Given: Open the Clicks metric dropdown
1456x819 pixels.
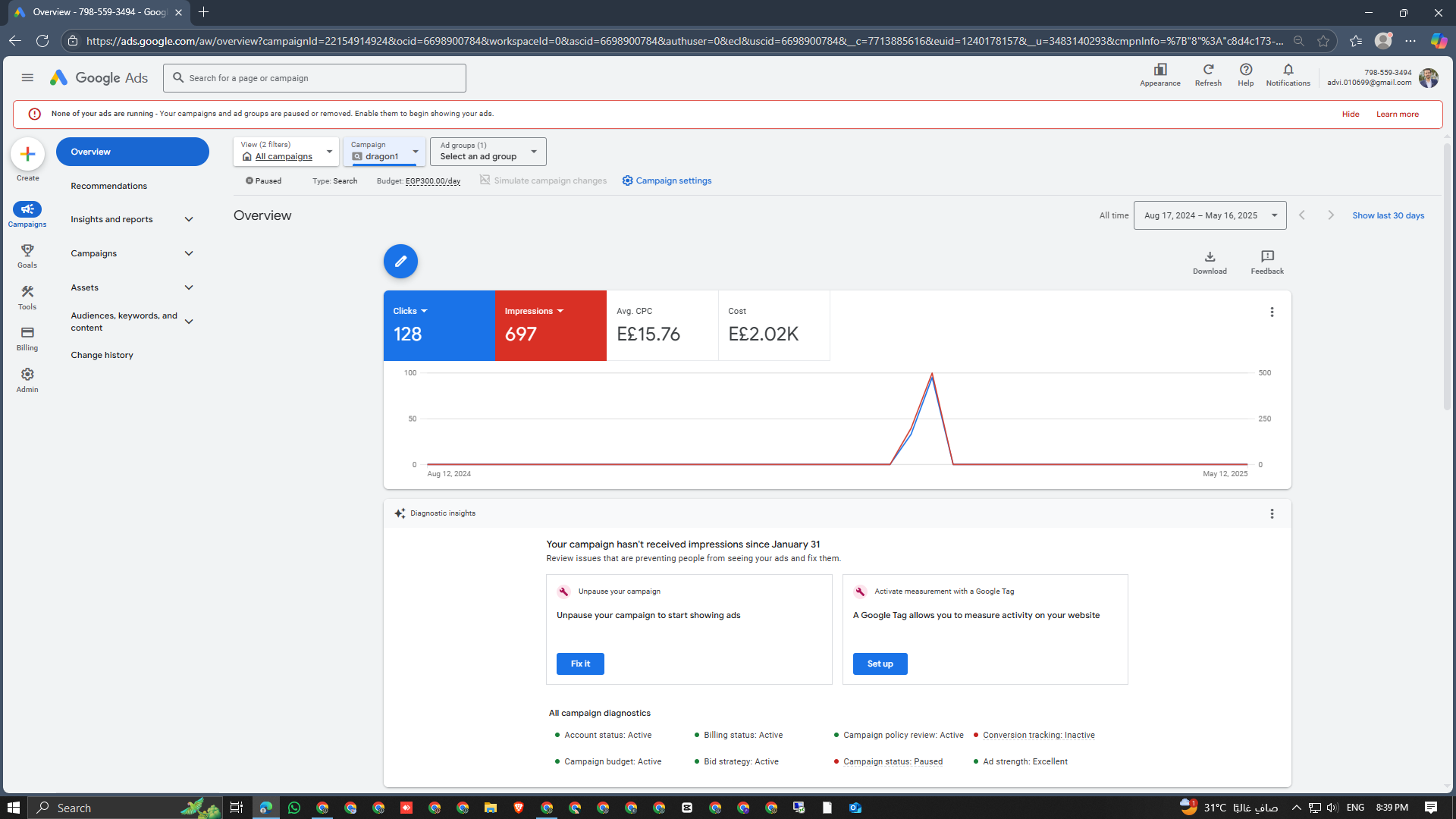Looking at the screenshot, I should coord(410,311).
